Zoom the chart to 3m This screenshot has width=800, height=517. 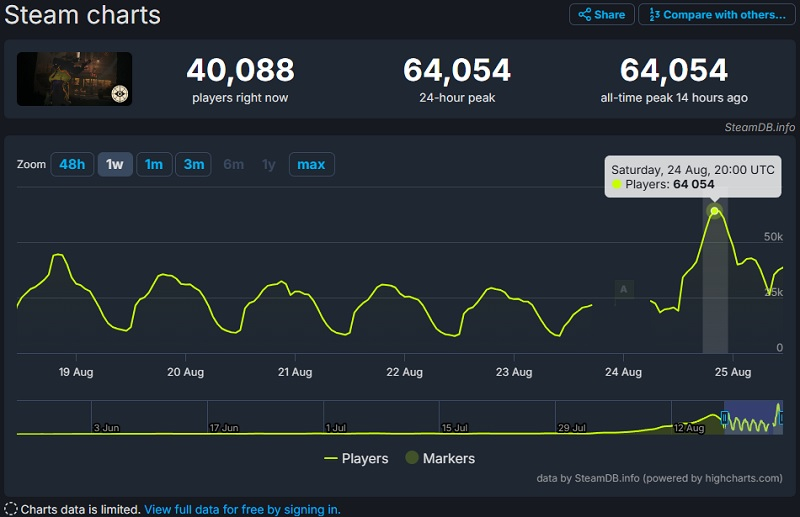(193, 164)
